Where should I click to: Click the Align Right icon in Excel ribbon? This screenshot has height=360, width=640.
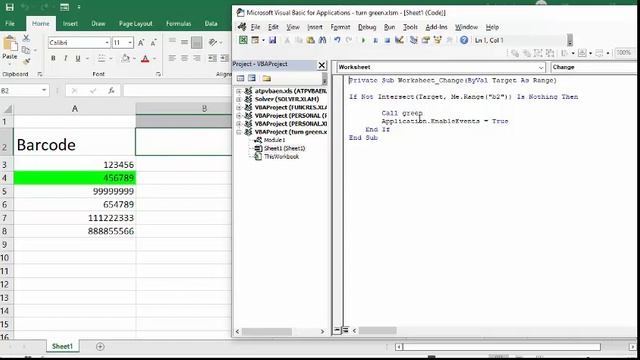197,58
